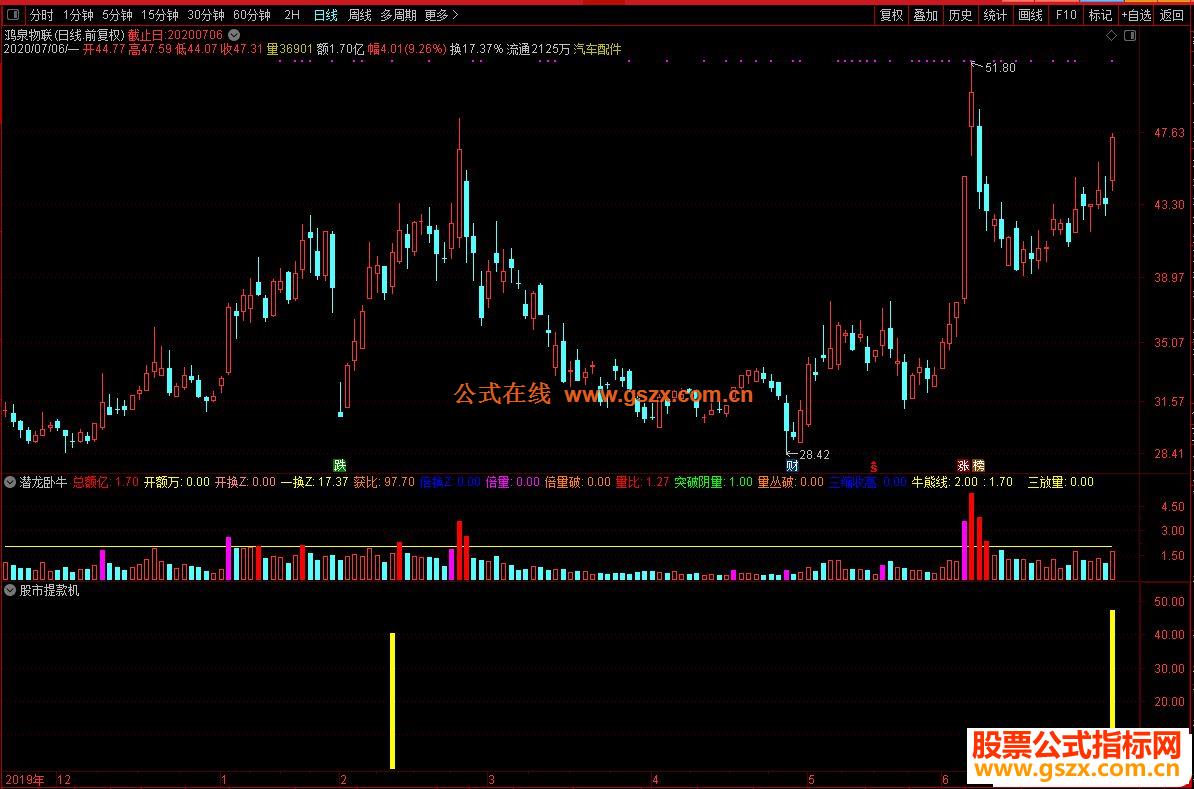Click 一换Z: 17.37 indicator value
1194x789 pixels.
(x=314, y=482)
